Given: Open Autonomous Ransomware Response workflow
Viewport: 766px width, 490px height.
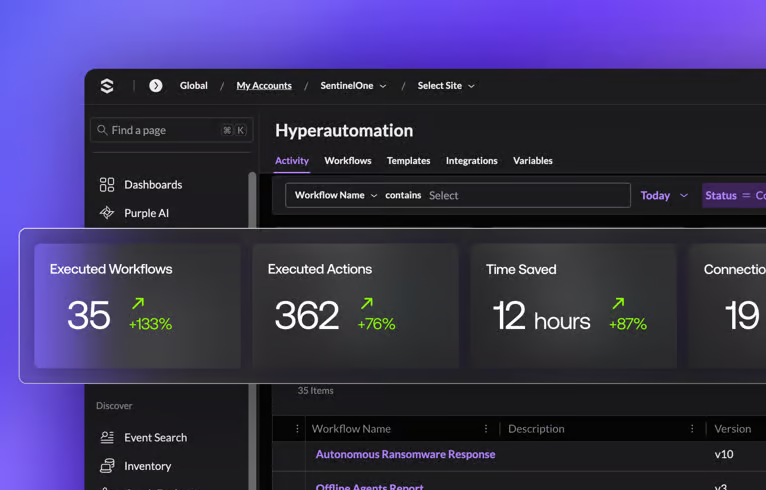Looking at the screenshot, I should pyautogui.click(x=405, y=454).
